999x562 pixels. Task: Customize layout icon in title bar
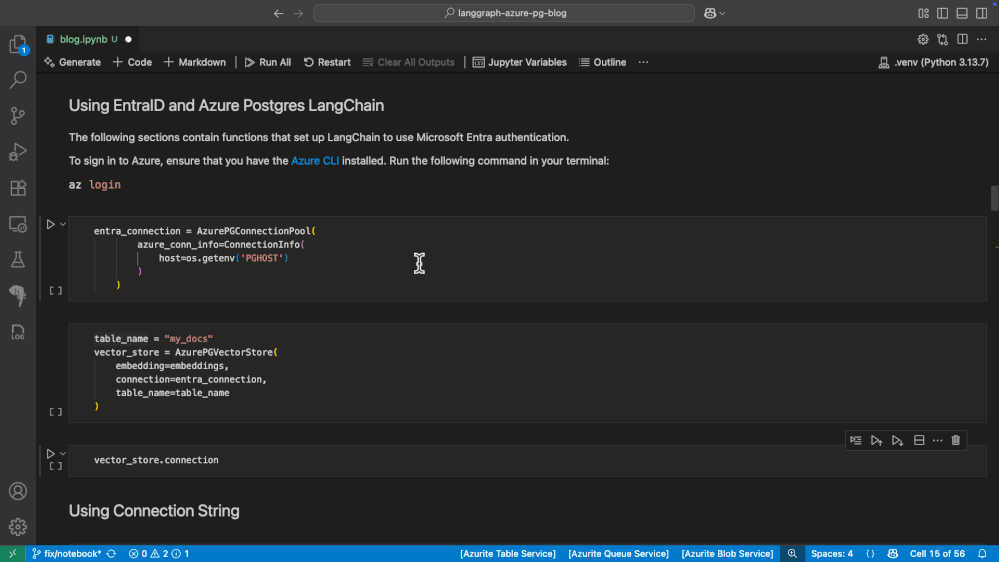(923, 13)
